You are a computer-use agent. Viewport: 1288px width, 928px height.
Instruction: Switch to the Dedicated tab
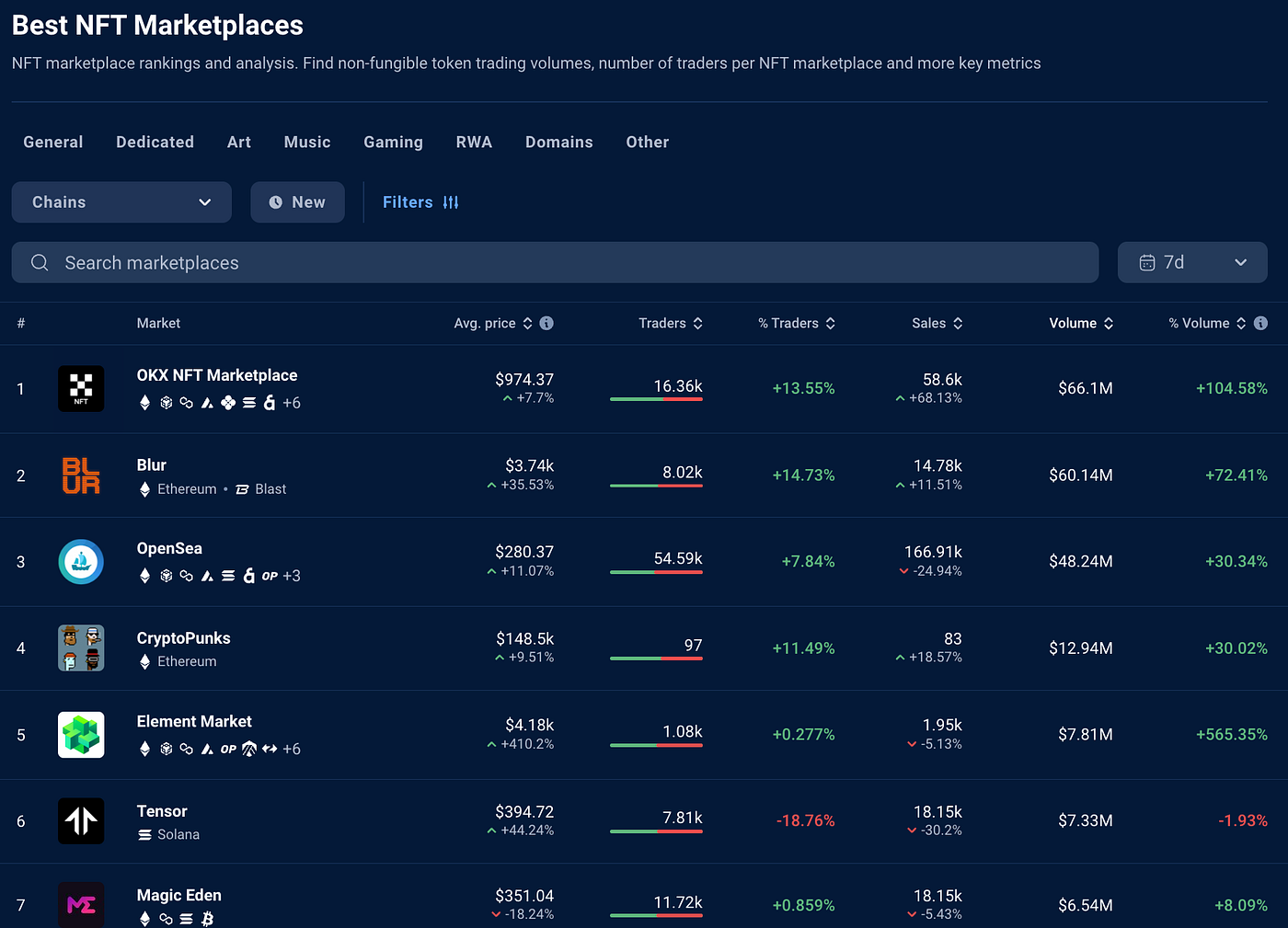[155, 142]
